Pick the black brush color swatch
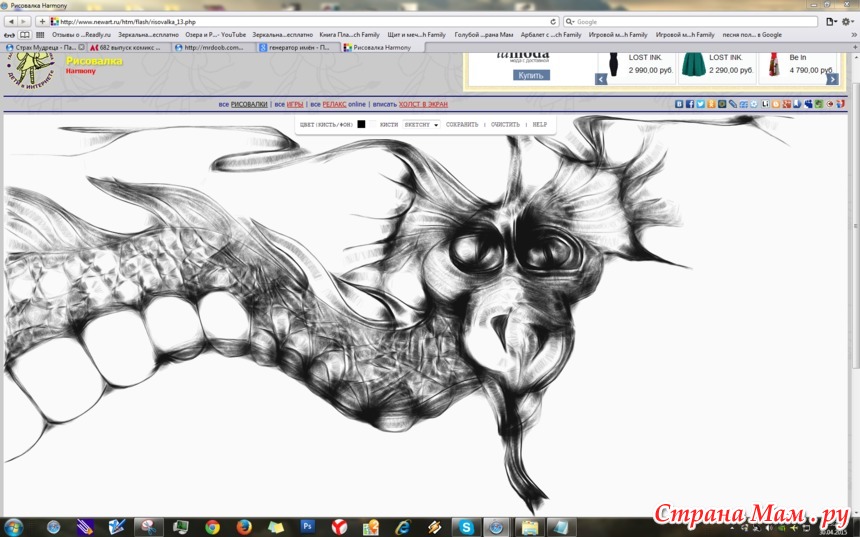860x537 pixels. coord(361,124)
